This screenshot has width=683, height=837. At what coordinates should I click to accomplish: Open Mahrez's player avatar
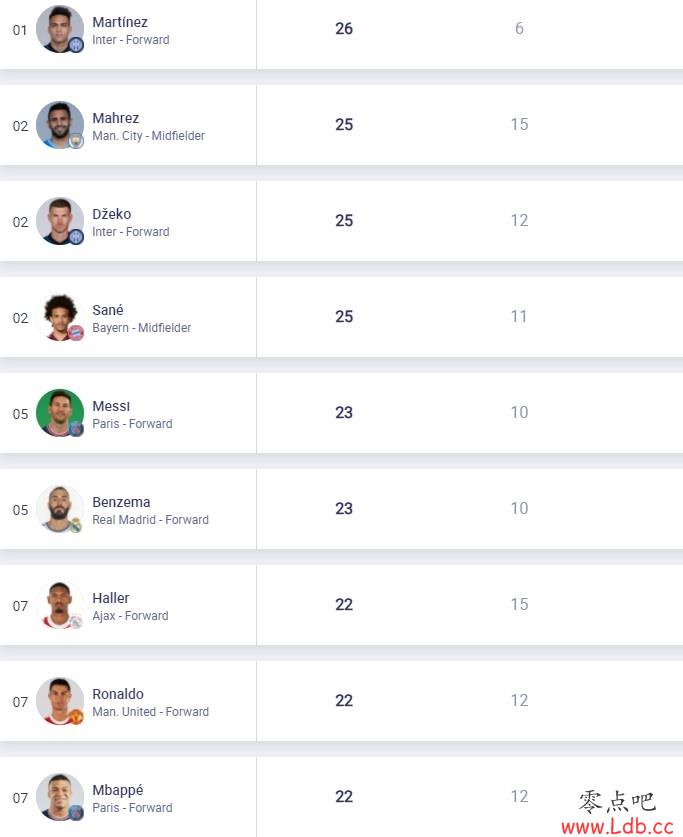[x=60, y=125]
